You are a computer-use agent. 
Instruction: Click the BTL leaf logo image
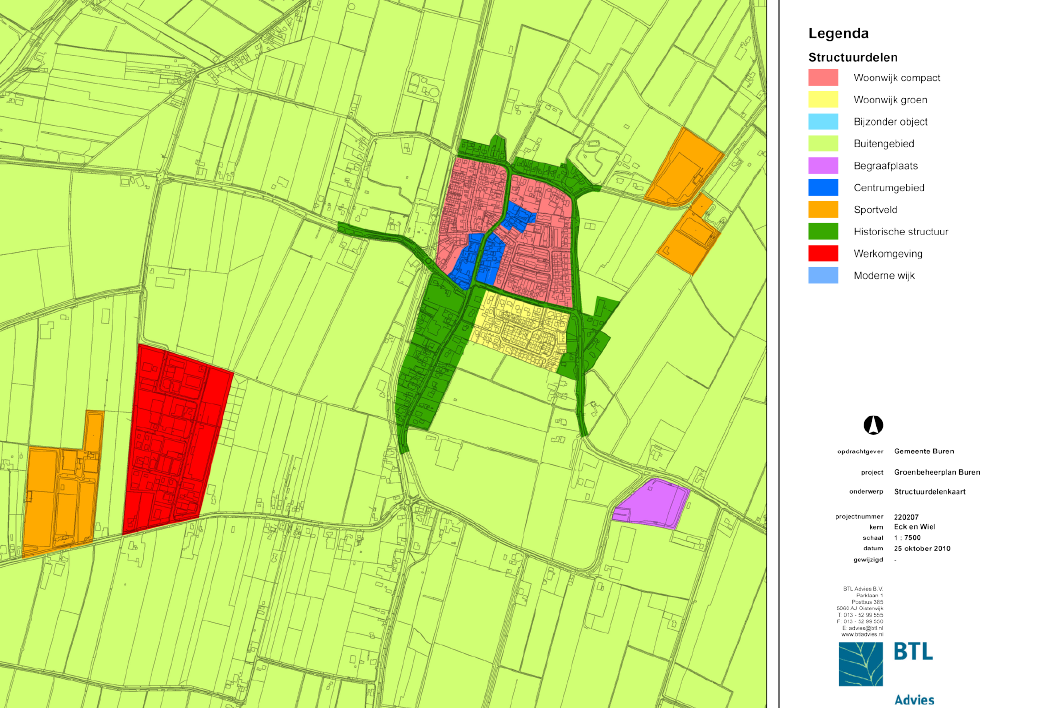[861, 663]
